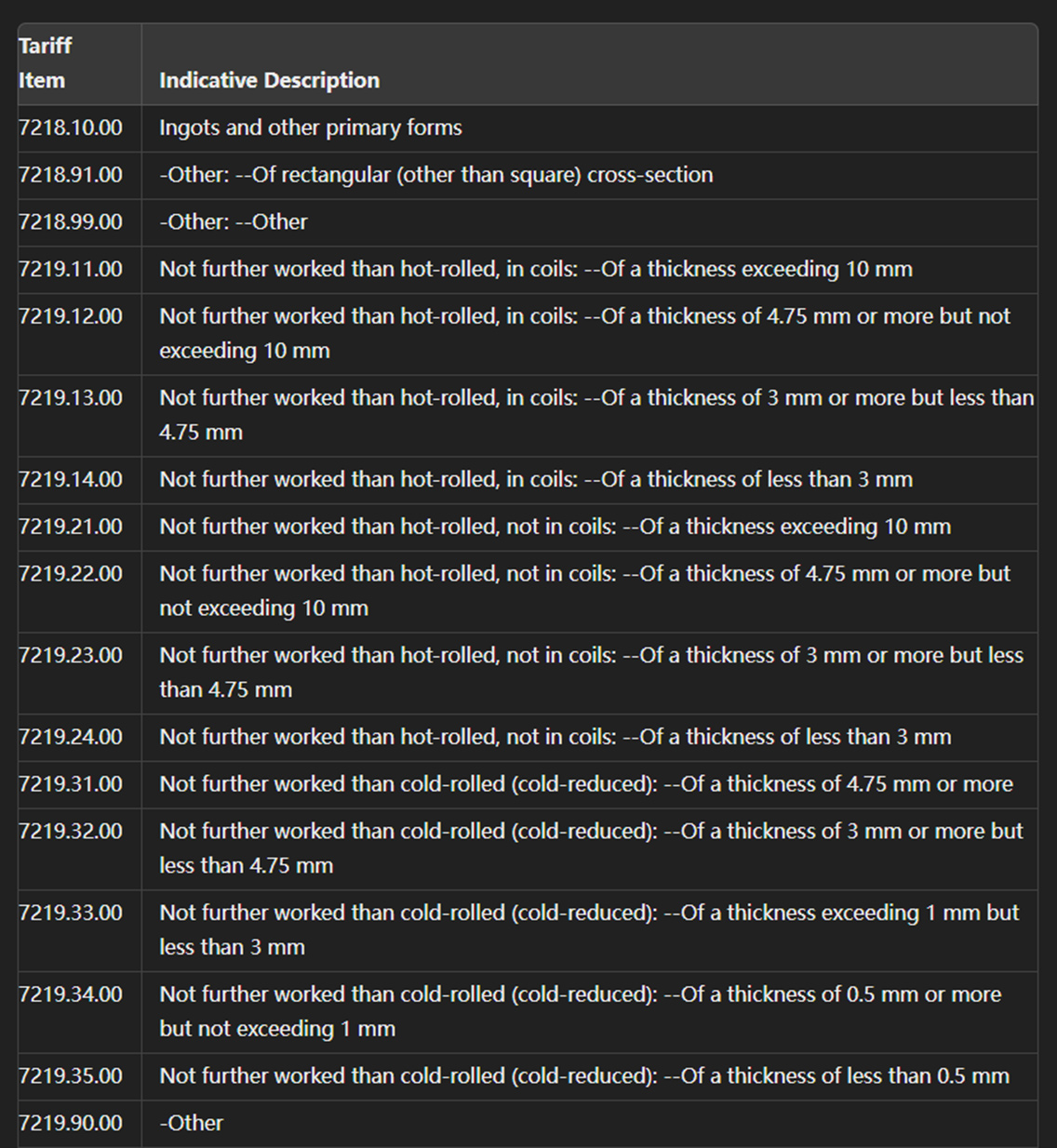Click the rectangular cross-section description text

[x=435, y=175]
